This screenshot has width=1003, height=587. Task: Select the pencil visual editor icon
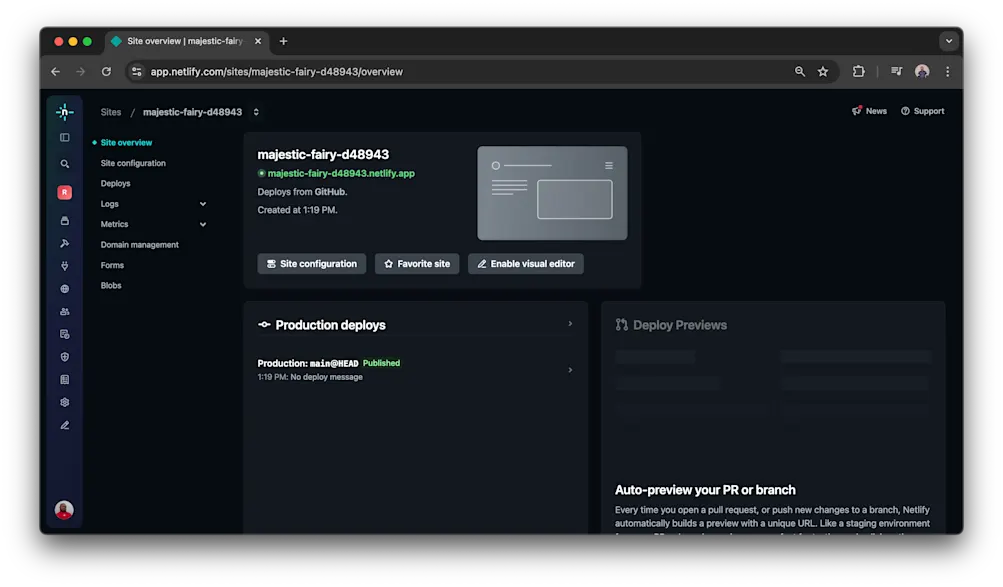64,424
